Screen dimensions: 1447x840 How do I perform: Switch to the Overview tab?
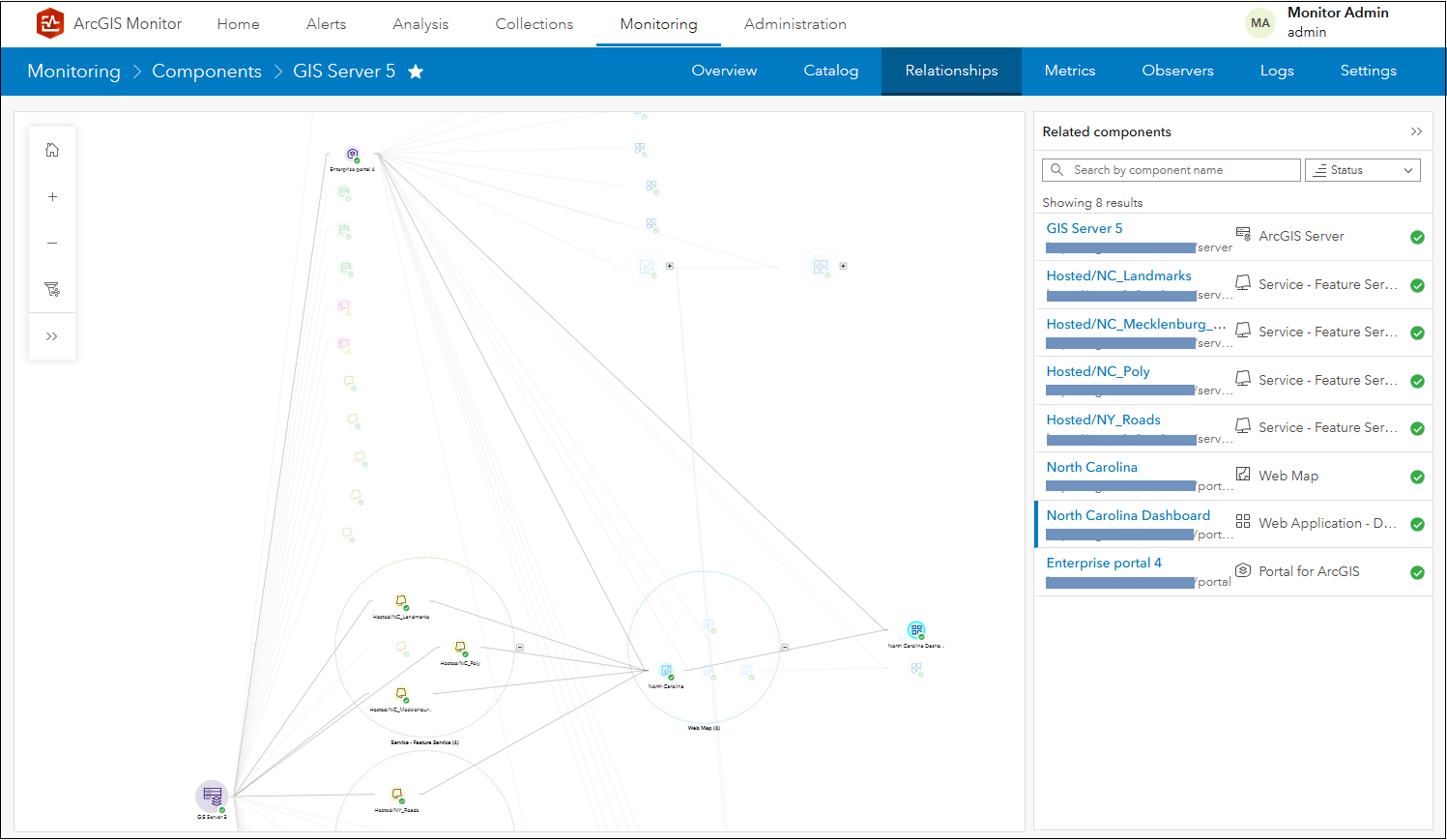(724, 71)
